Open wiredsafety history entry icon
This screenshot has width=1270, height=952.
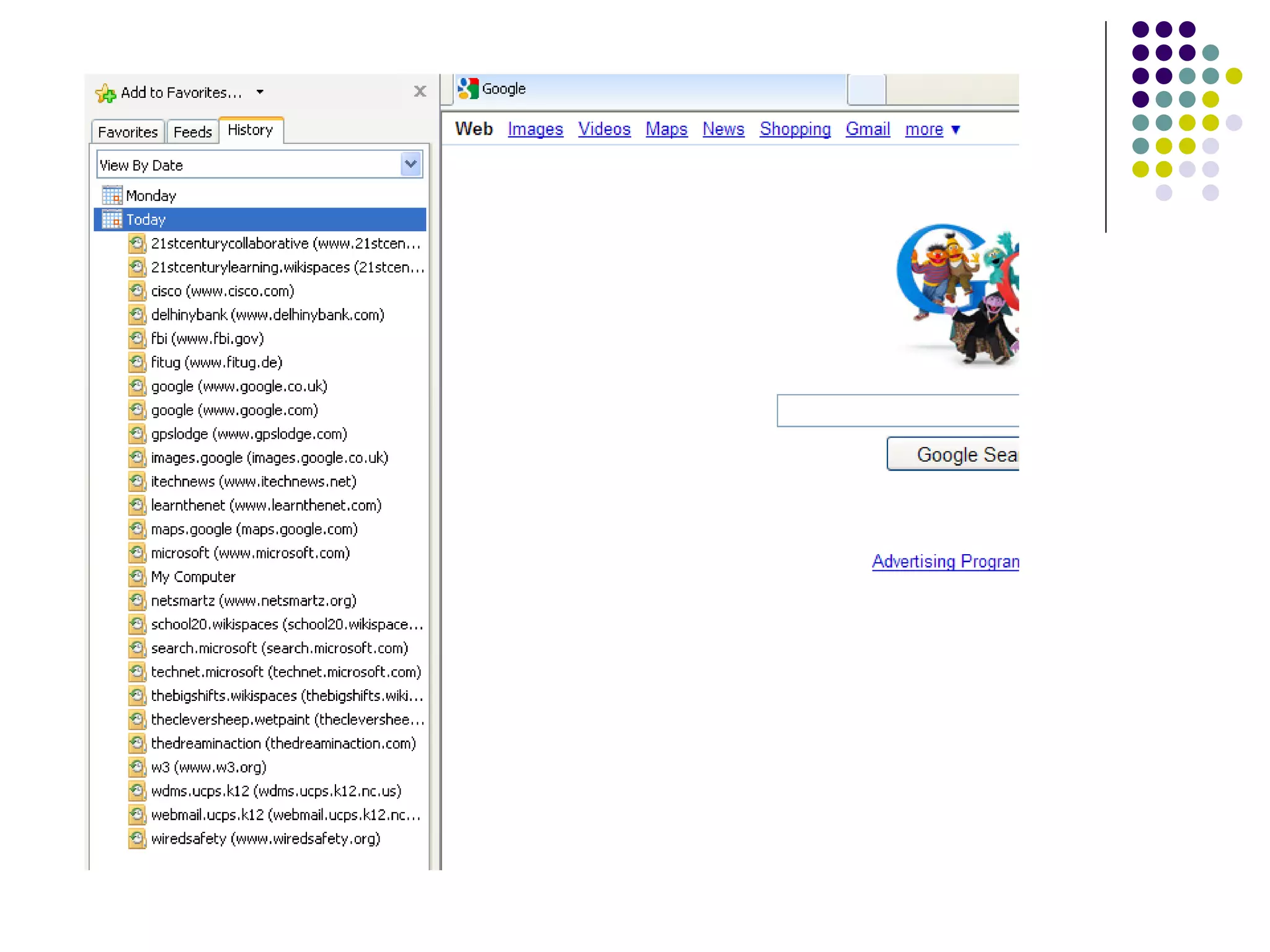137,839
